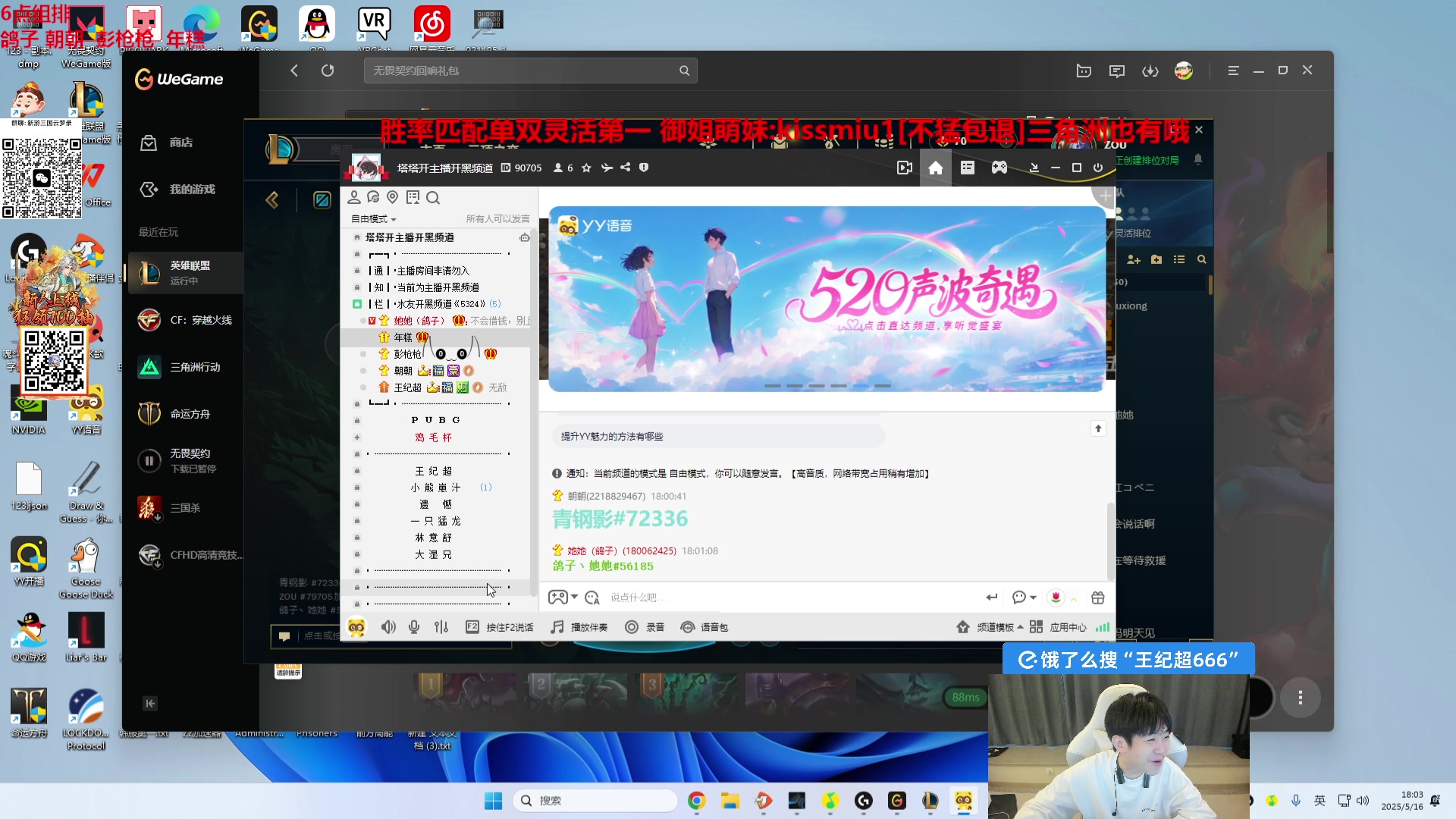Select user 王纪超 in channel list

[x=407, y=388]
